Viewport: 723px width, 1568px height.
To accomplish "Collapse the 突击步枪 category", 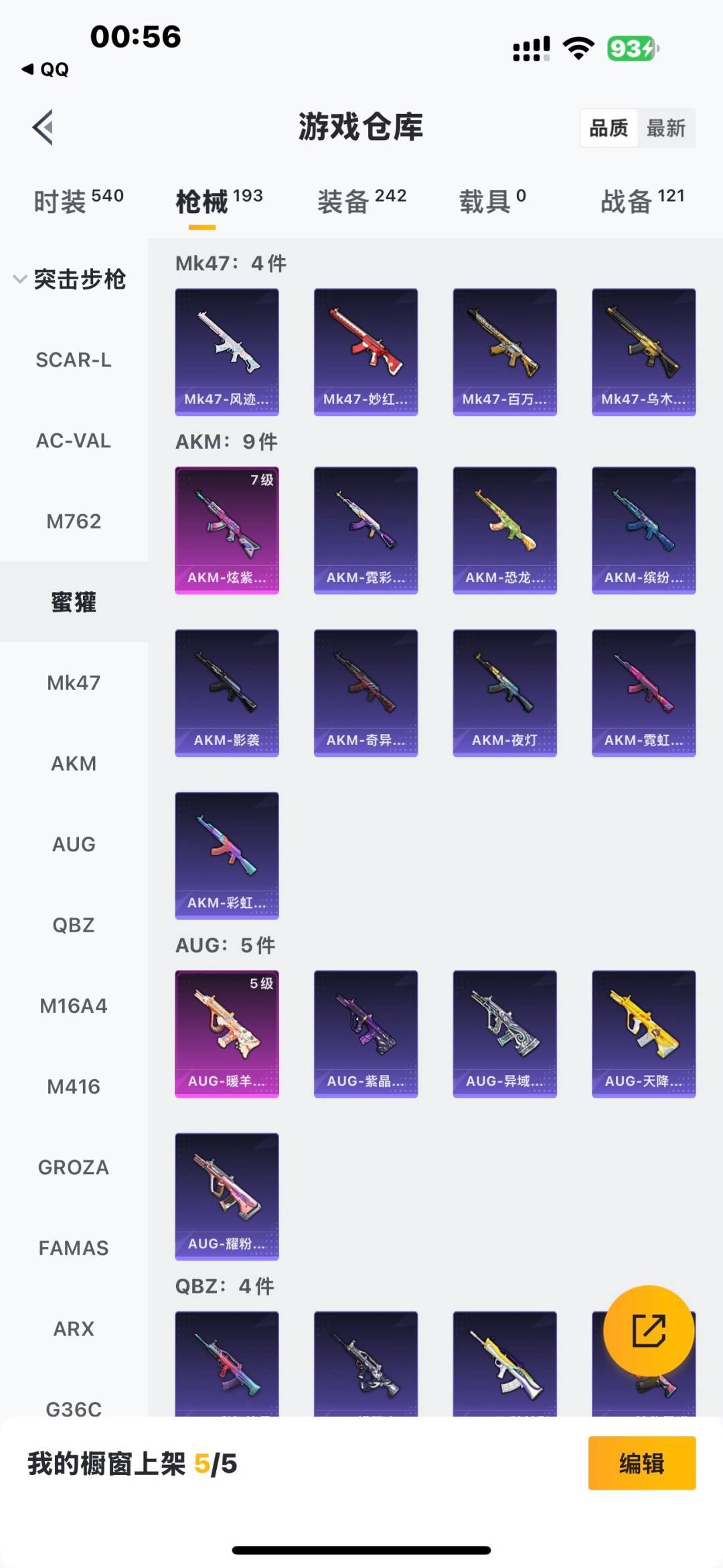I will (70, 279).
